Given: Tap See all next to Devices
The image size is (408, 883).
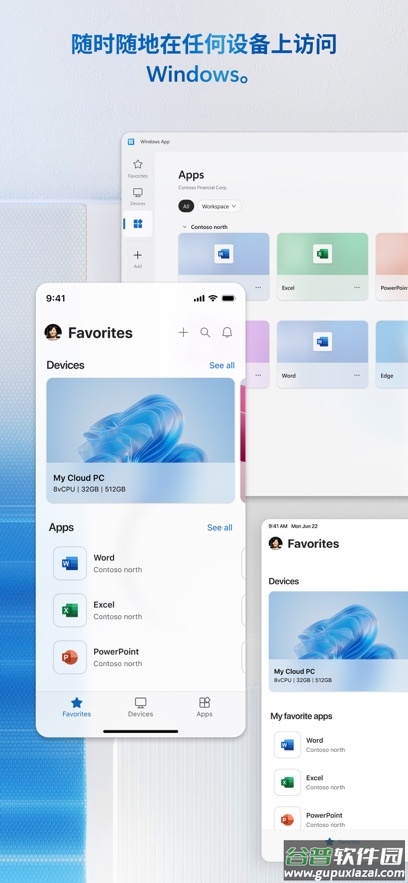Looking at the screenshot, I should [222, 365].
